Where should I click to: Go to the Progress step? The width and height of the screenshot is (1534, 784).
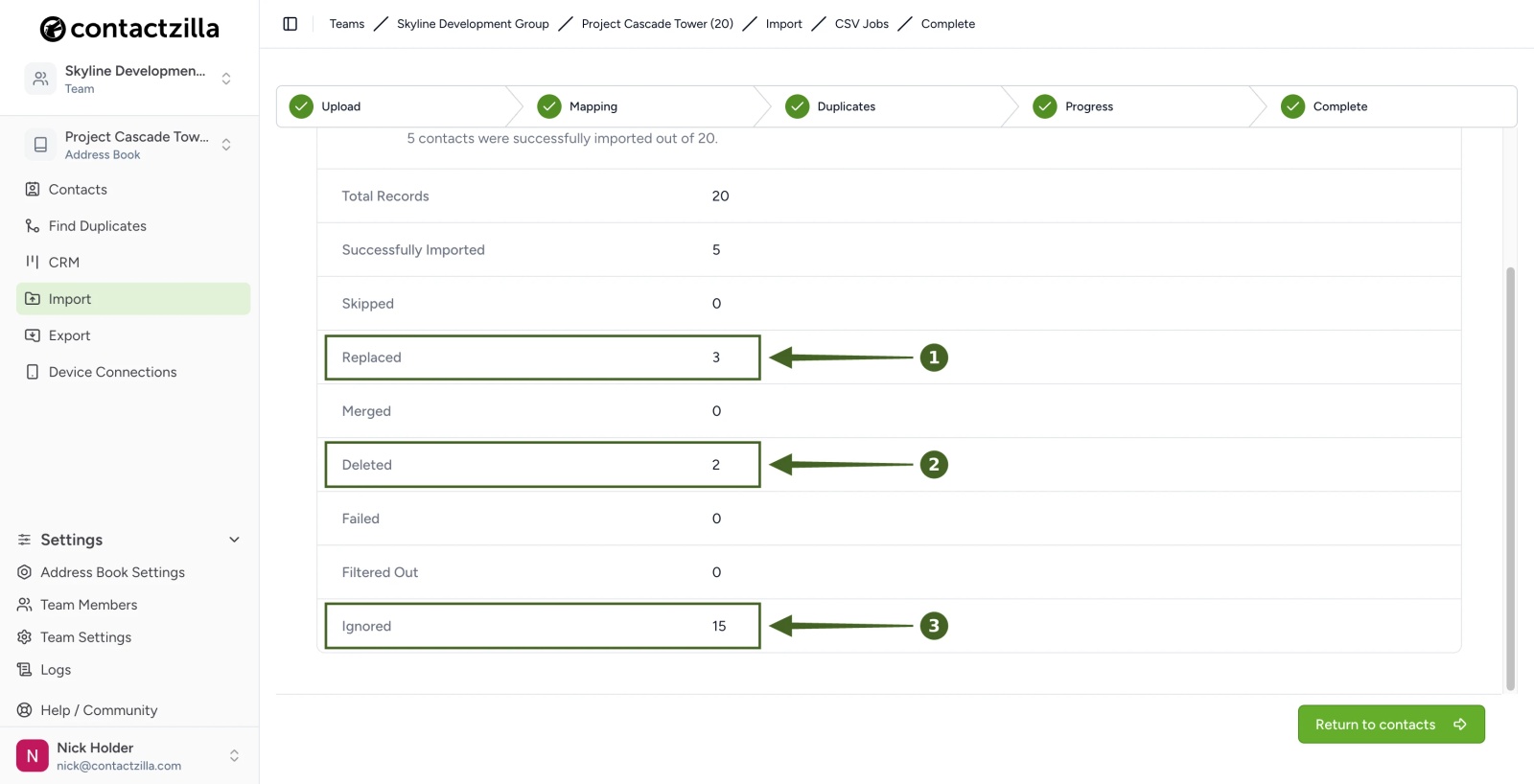pos(1089,106)
